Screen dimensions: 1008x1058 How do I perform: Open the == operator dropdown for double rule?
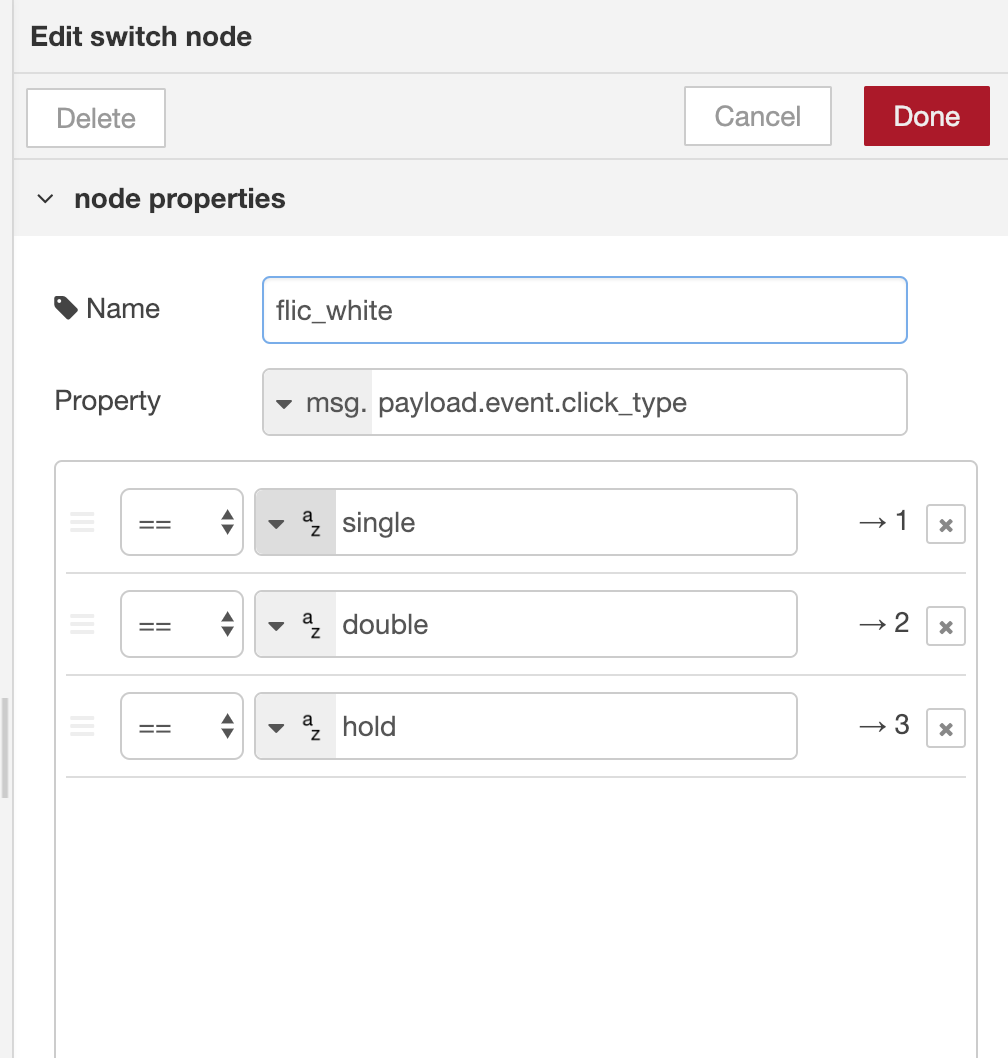point(182,624)
